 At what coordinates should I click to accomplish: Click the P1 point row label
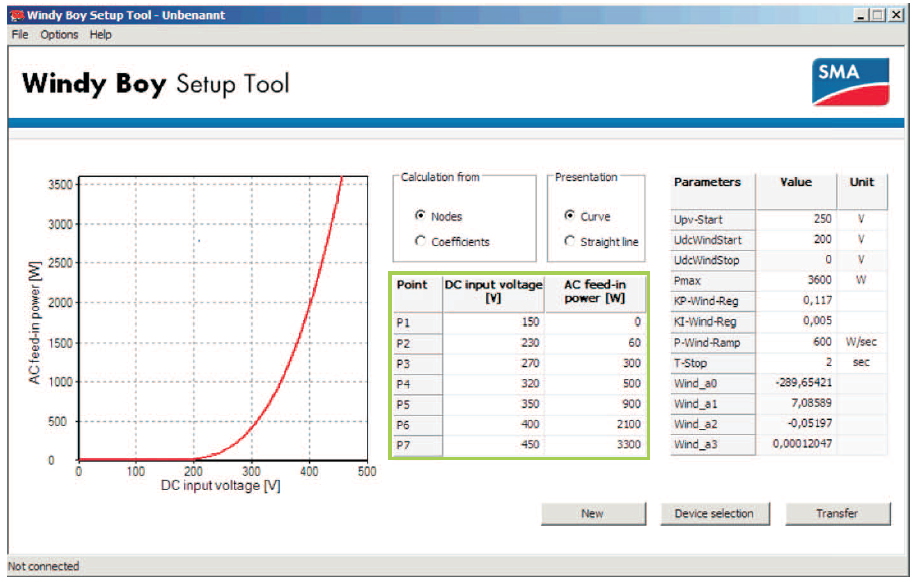417,323
